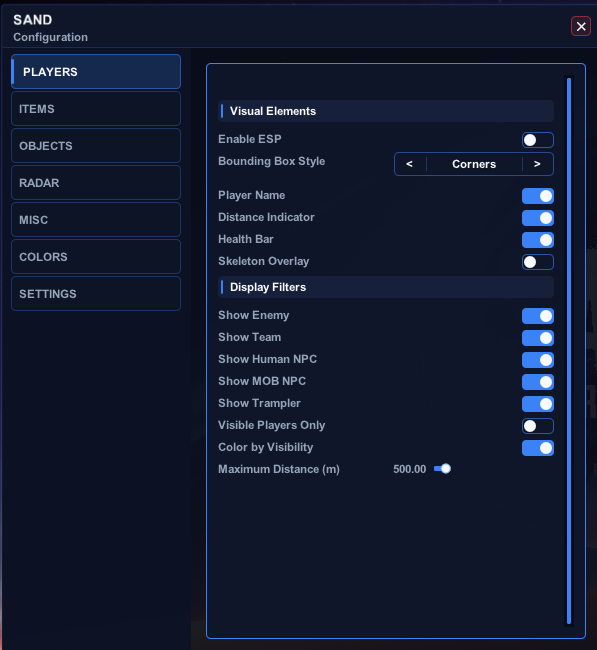The height and width of the screenshot is (650, 597).
Task: Click the Bounding Box Style label
Action: pyautogui.click(x=272, y=161)
